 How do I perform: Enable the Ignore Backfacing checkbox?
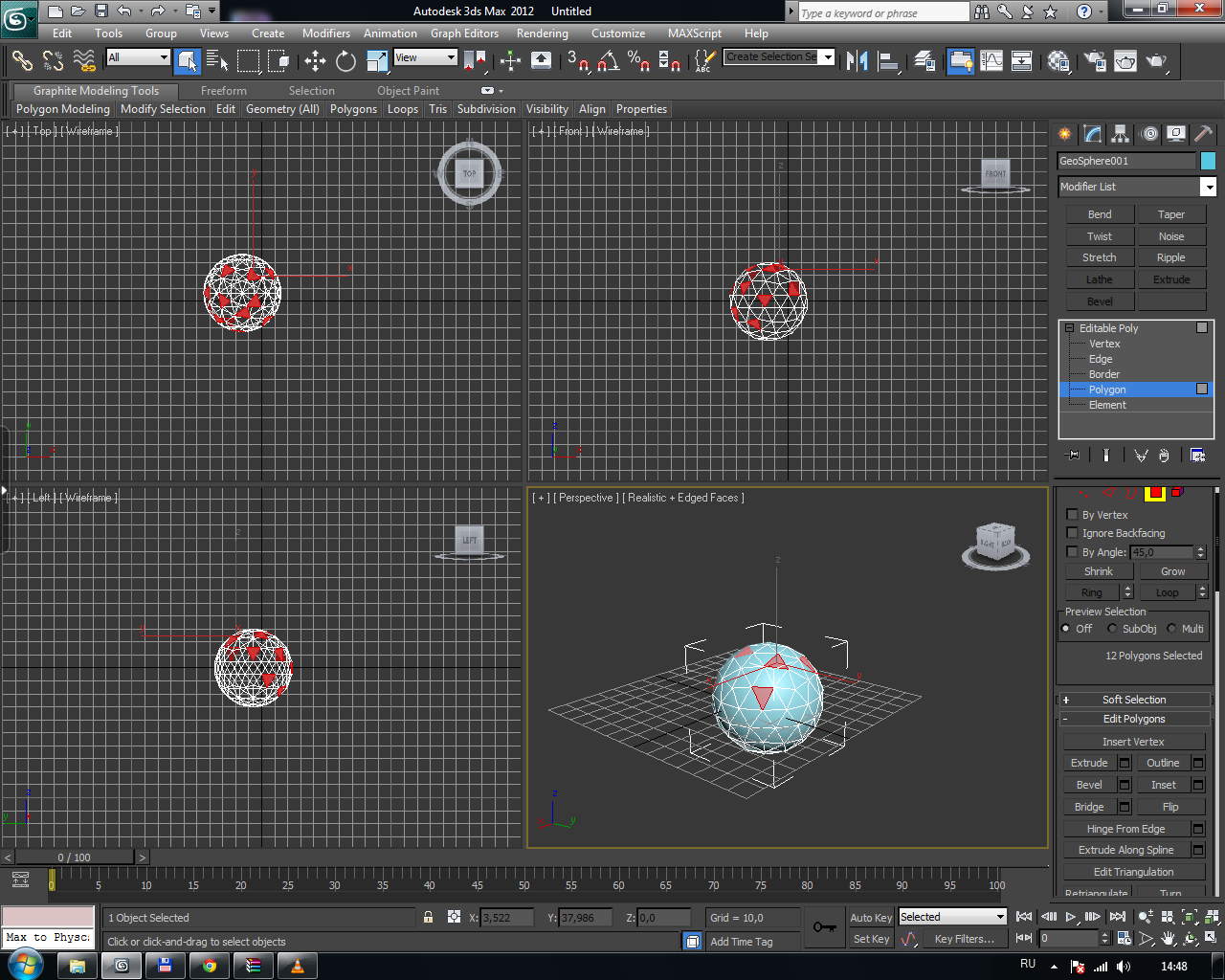(1072, 533)
